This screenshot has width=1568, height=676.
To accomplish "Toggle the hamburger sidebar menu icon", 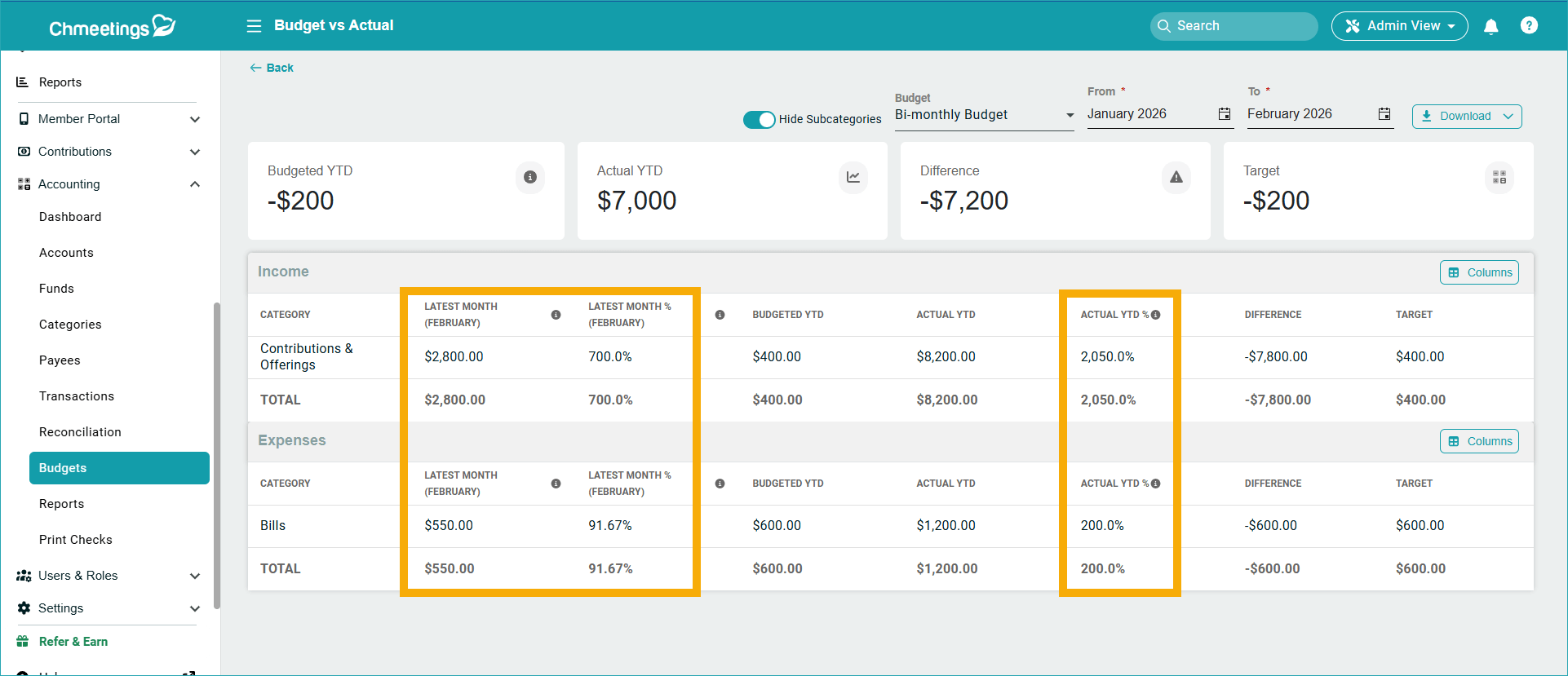I will pos(254,26).
